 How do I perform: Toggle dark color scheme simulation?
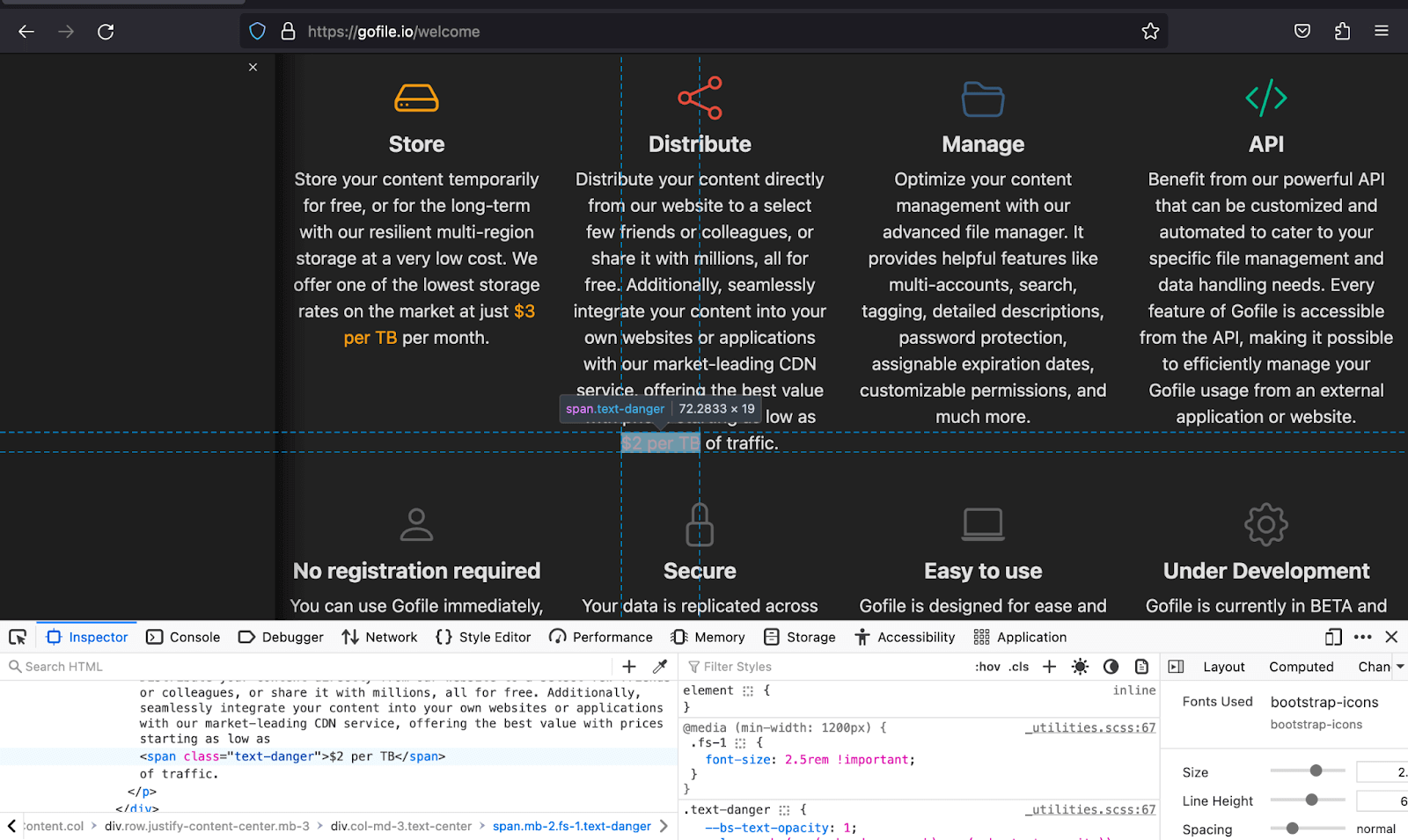point(1111,666)
